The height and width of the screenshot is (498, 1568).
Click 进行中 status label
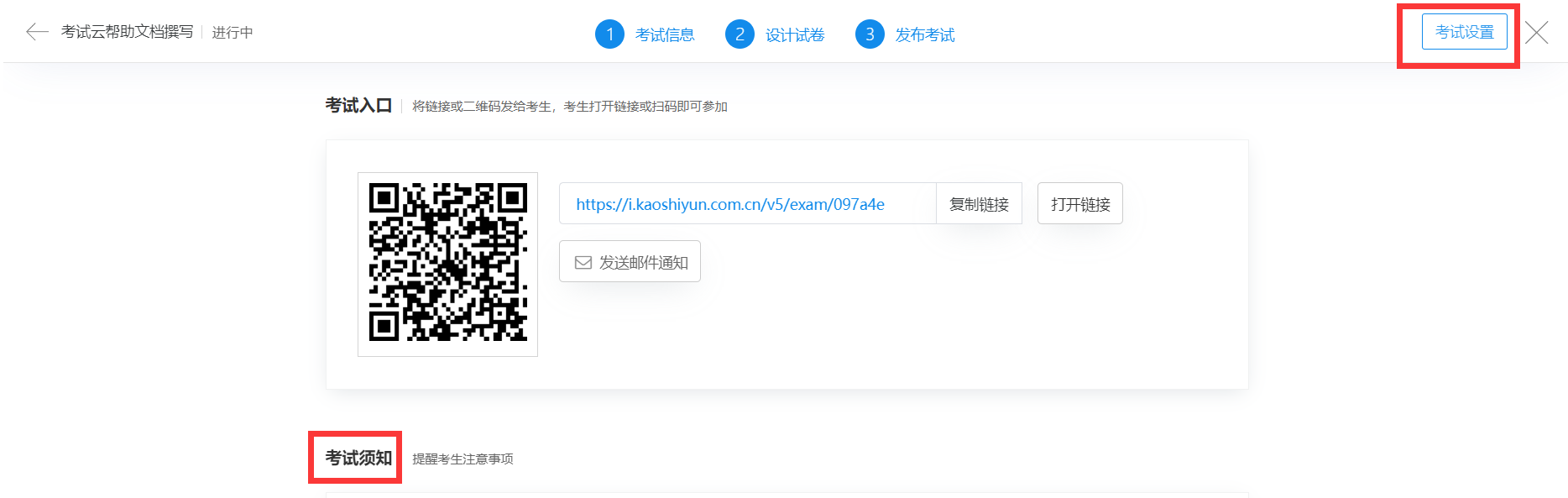point(233,32)
